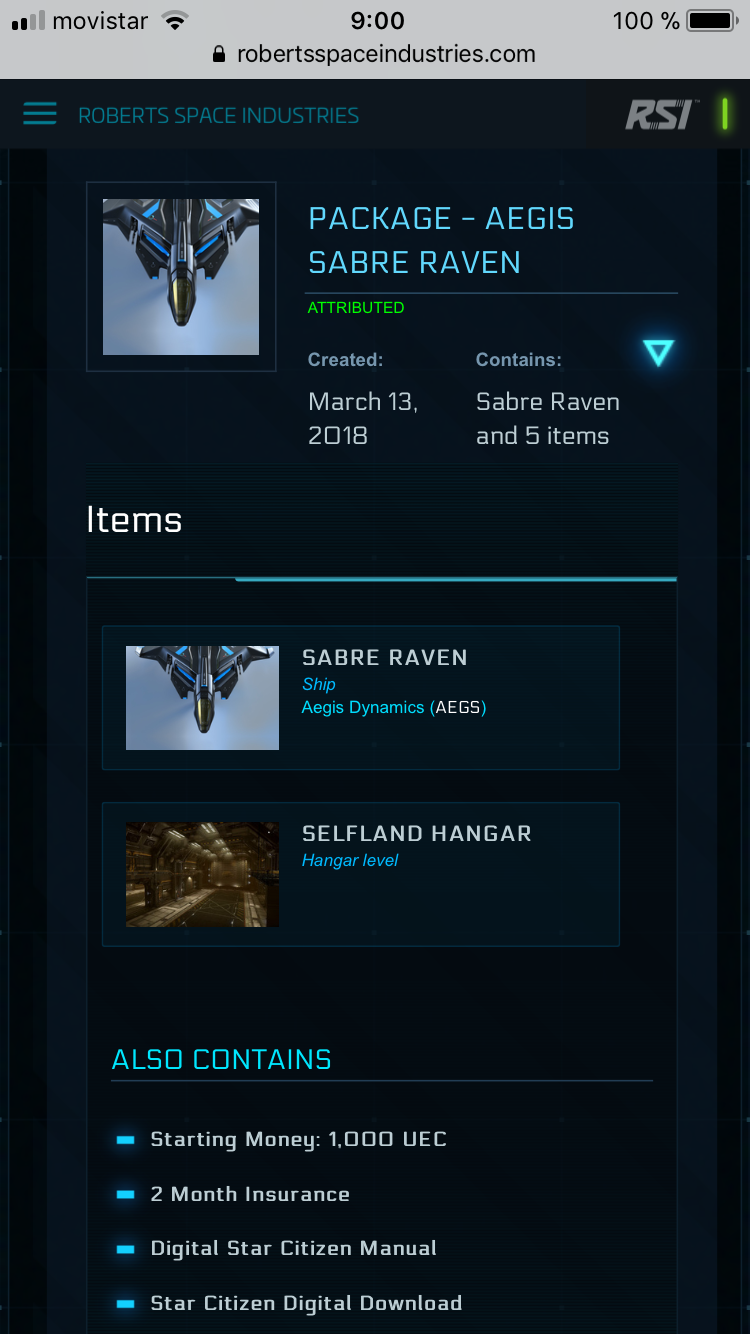Tap the Wi-Fi icon in status bar
The height and width of the screenshot is (1334, 750).
tap(175, 20)
